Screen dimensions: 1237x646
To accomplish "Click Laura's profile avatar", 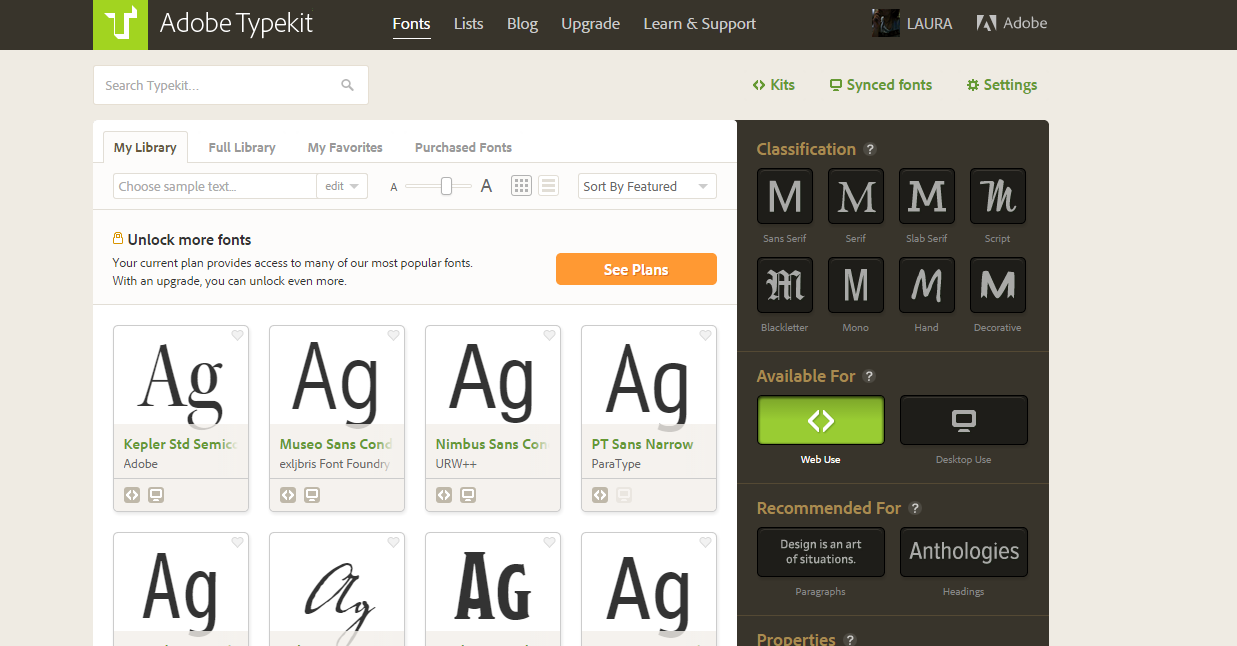I will point(886,23).
